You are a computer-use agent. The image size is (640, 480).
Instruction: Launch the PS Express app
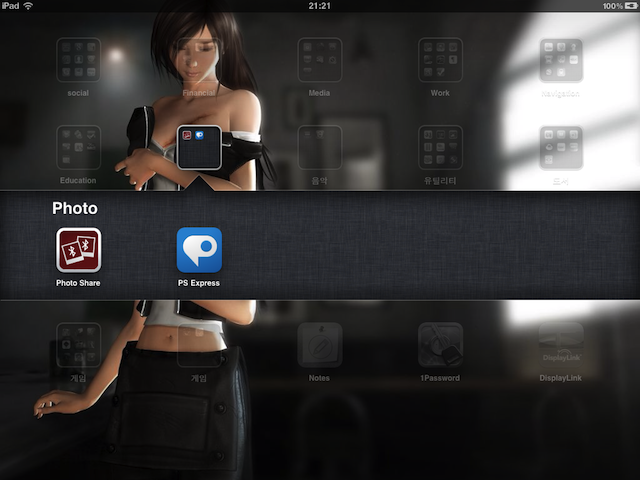pos(199,250)
